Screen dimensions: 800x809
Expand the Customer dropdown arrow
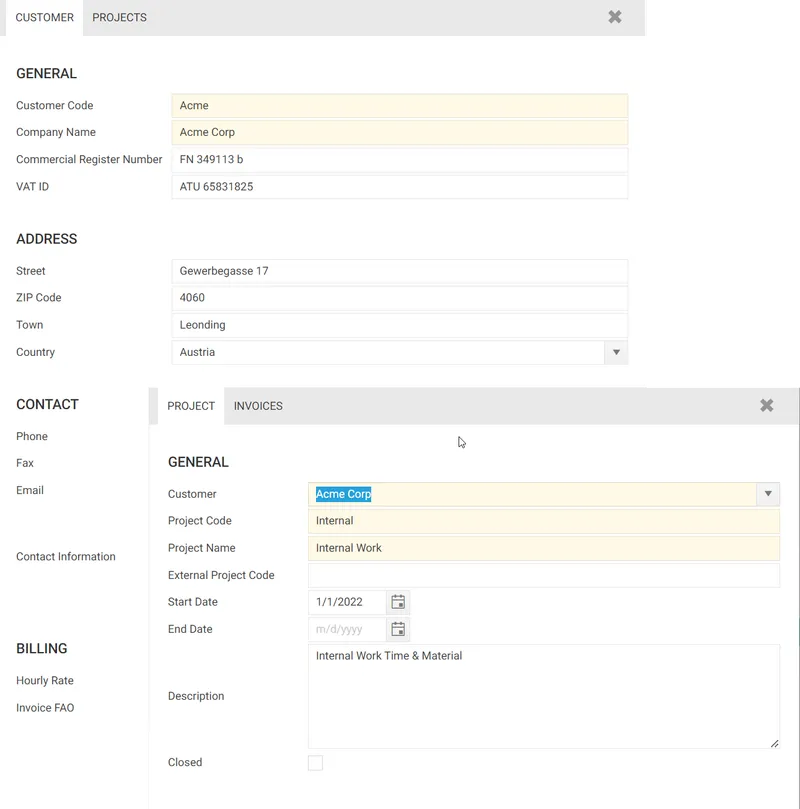[x=768, y=494]
